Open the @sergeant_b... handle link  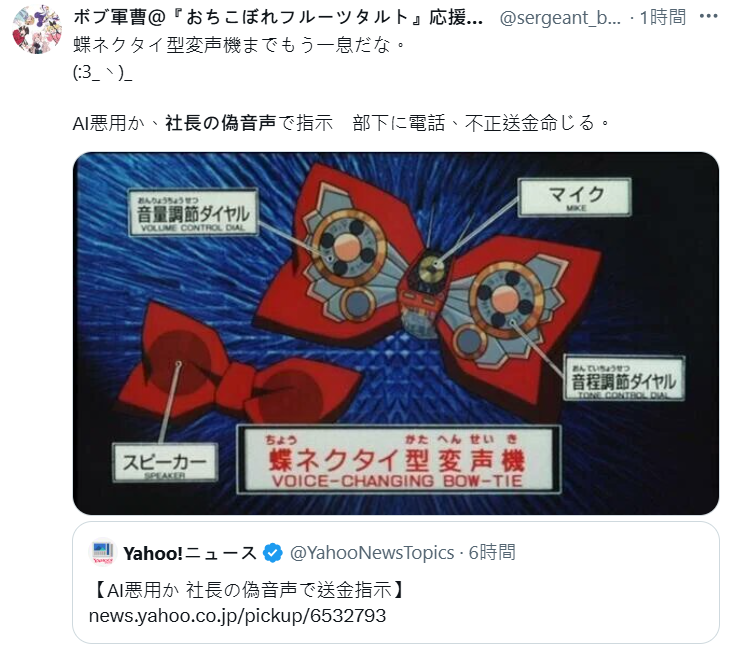(560, 18)
